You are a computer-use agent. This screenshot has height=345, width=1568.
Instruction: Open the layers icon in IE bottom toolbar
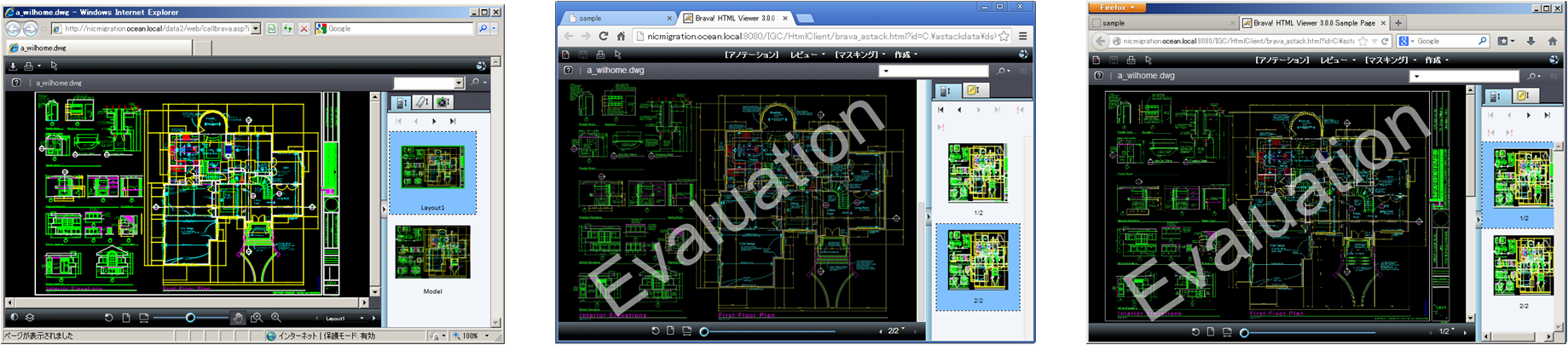(x=30, y=318)
